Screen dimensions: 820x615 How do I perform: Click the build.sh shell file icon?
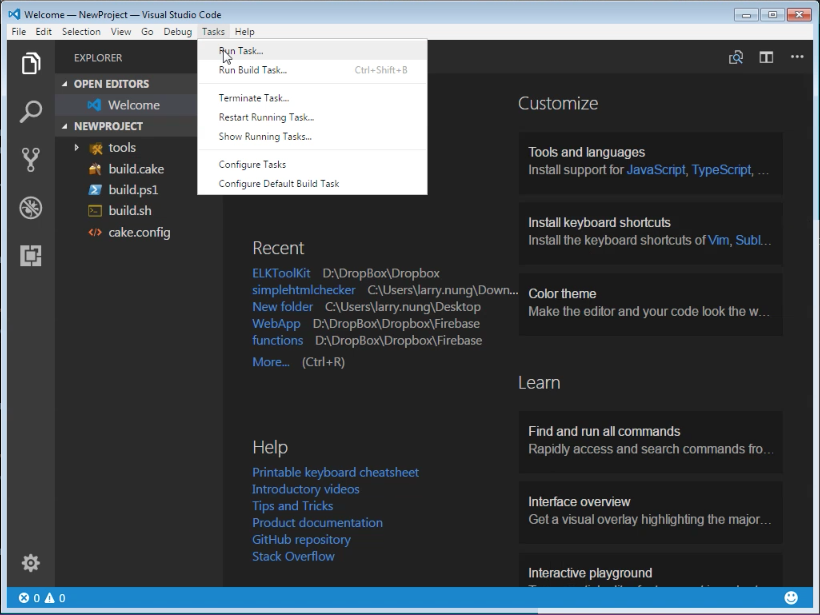point(95,211)
